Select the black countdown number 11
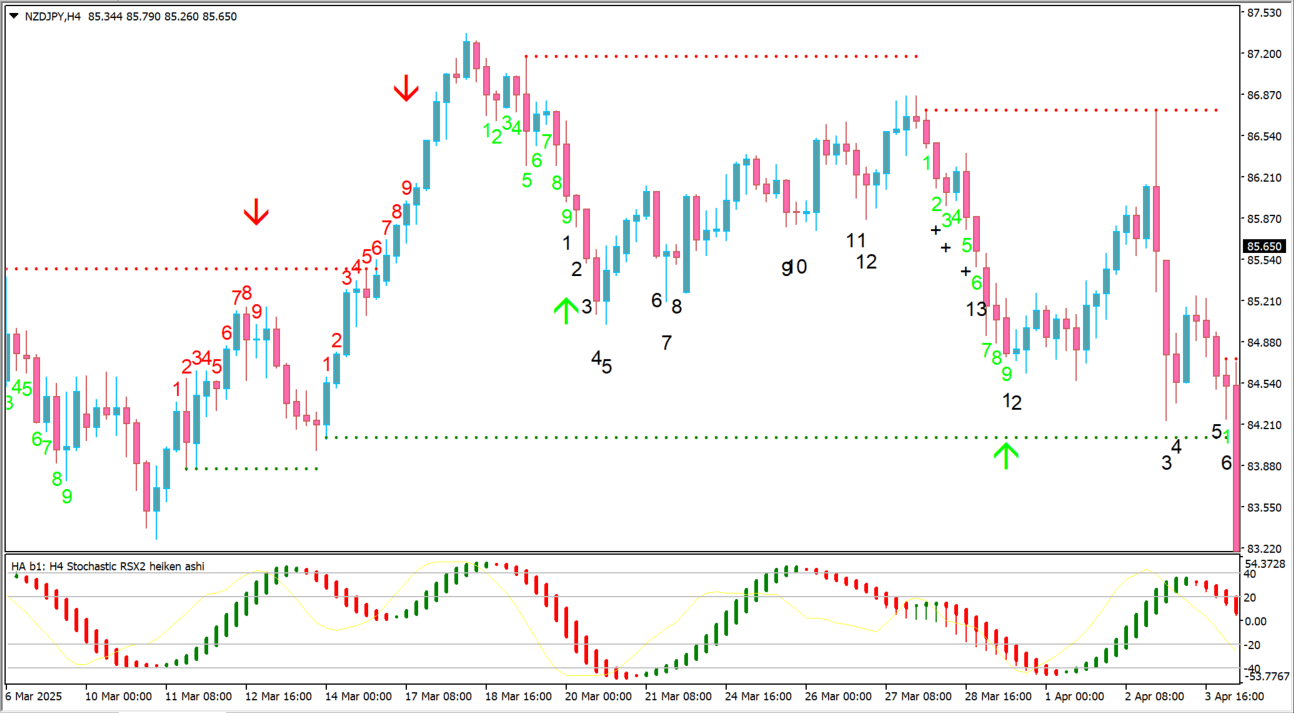 coord(855,240)
